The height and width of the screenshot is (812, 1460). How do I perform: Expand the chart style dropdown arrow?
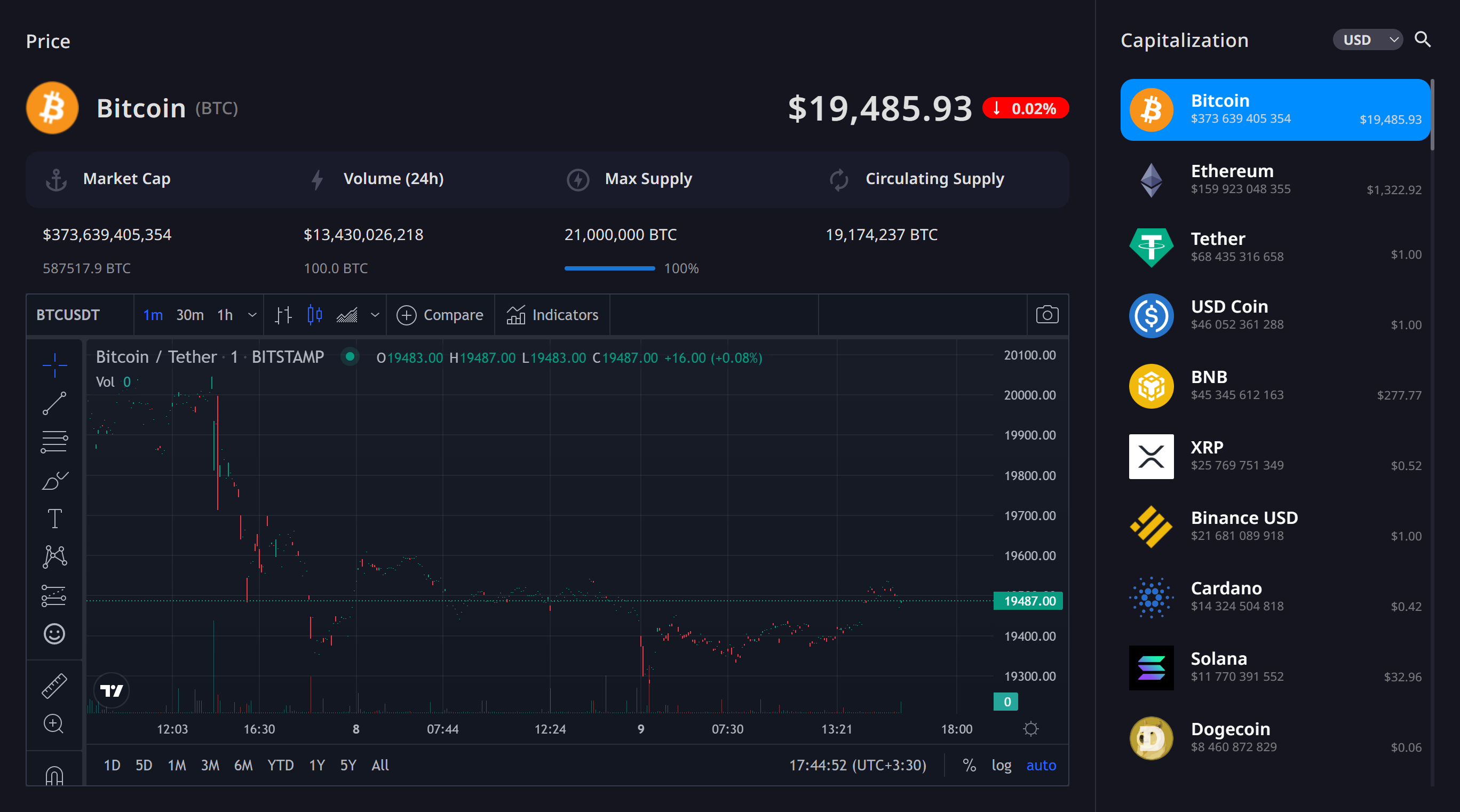click(x=375, y=314)
